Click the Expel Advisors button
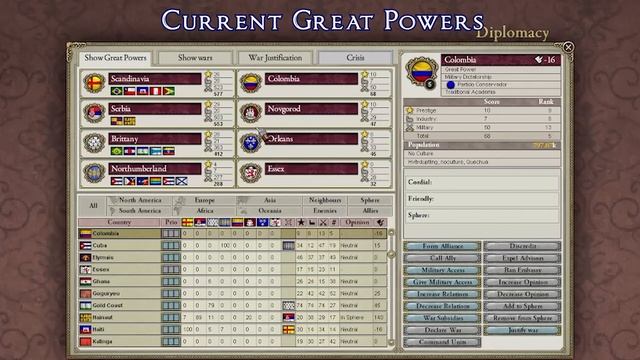640x360 pixels. tap(522, 258)
